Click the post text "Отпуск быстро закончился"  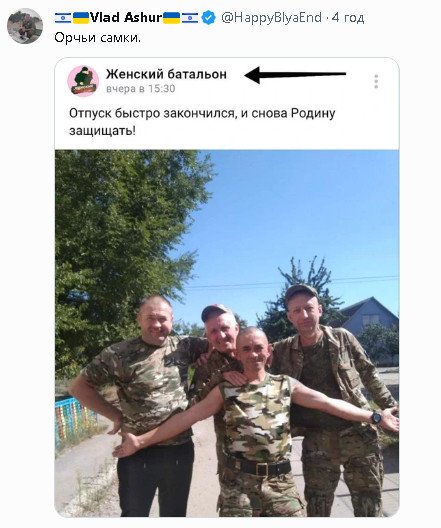[x=151, y=113]
